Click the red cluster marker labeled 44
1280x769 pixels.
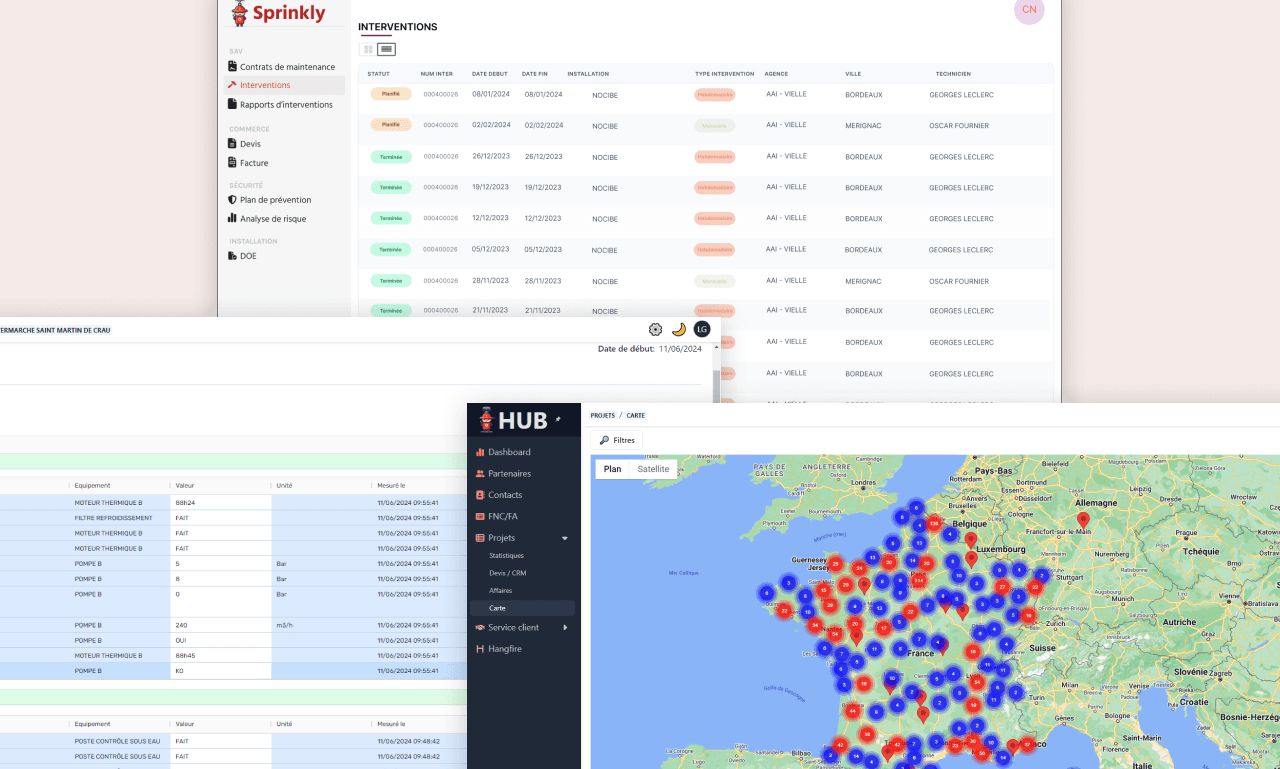tap(852, 711)
